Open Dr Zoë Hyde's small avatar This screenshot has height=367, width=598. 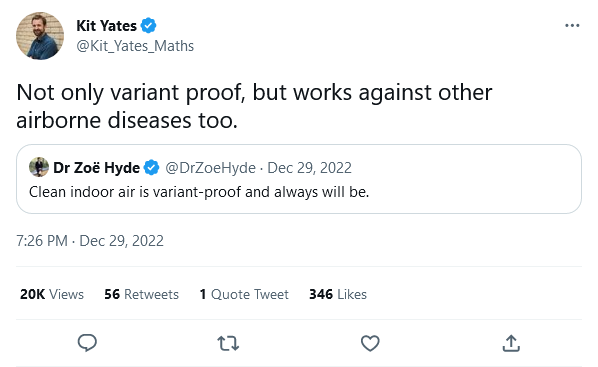[x=39, y=167]
